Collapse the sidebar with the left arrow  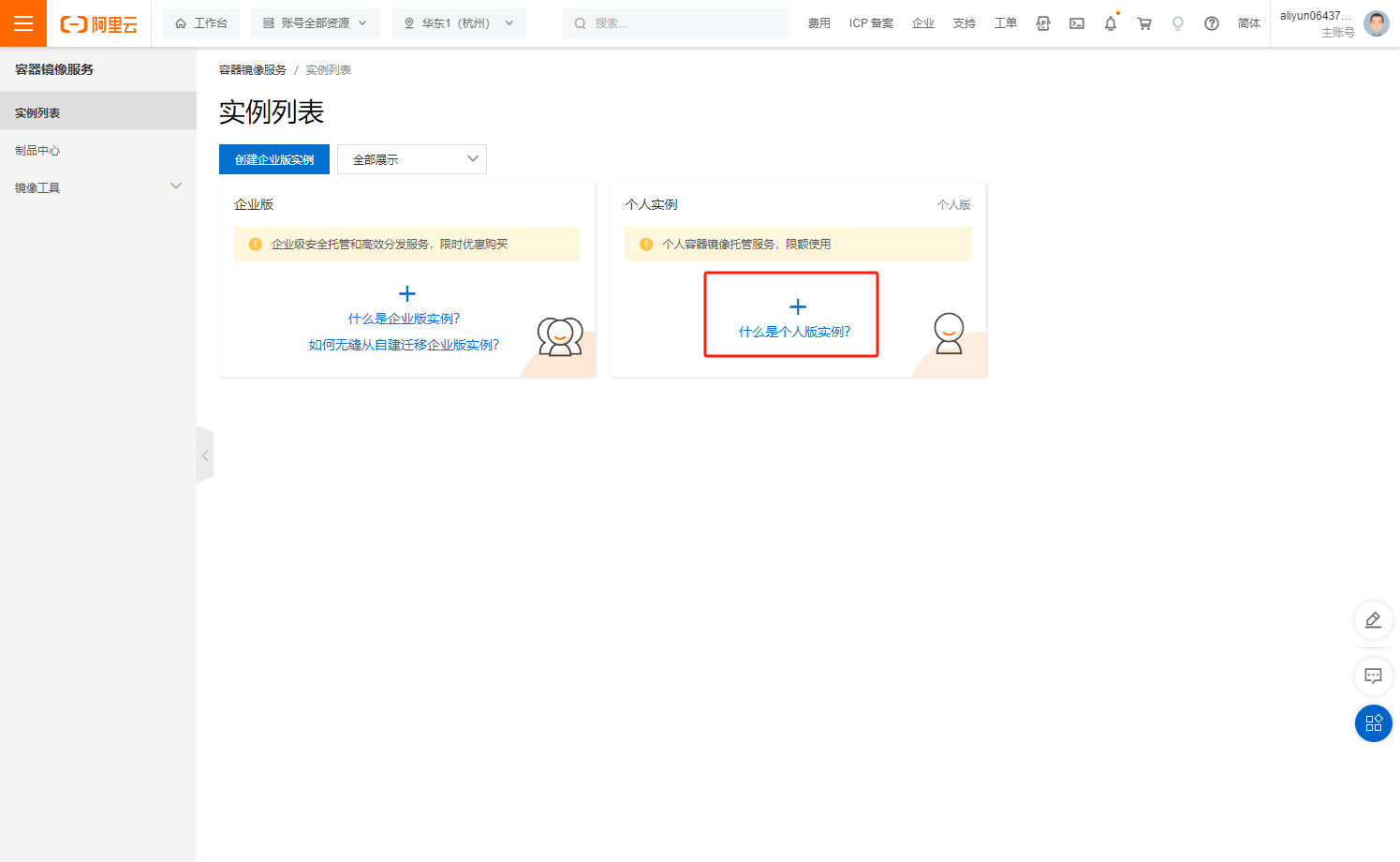tap(205, 454)
